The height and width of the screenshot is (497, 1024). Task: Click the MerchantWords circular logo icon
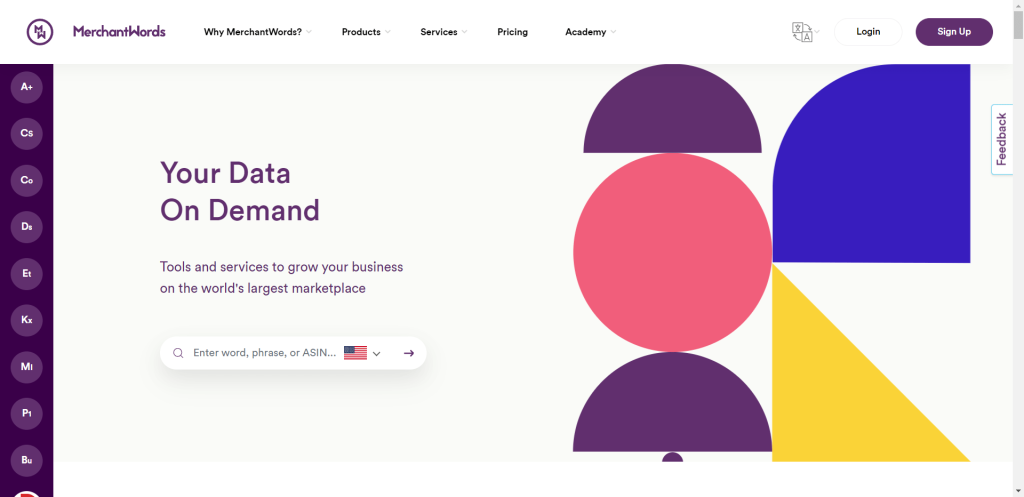point(40,31)
